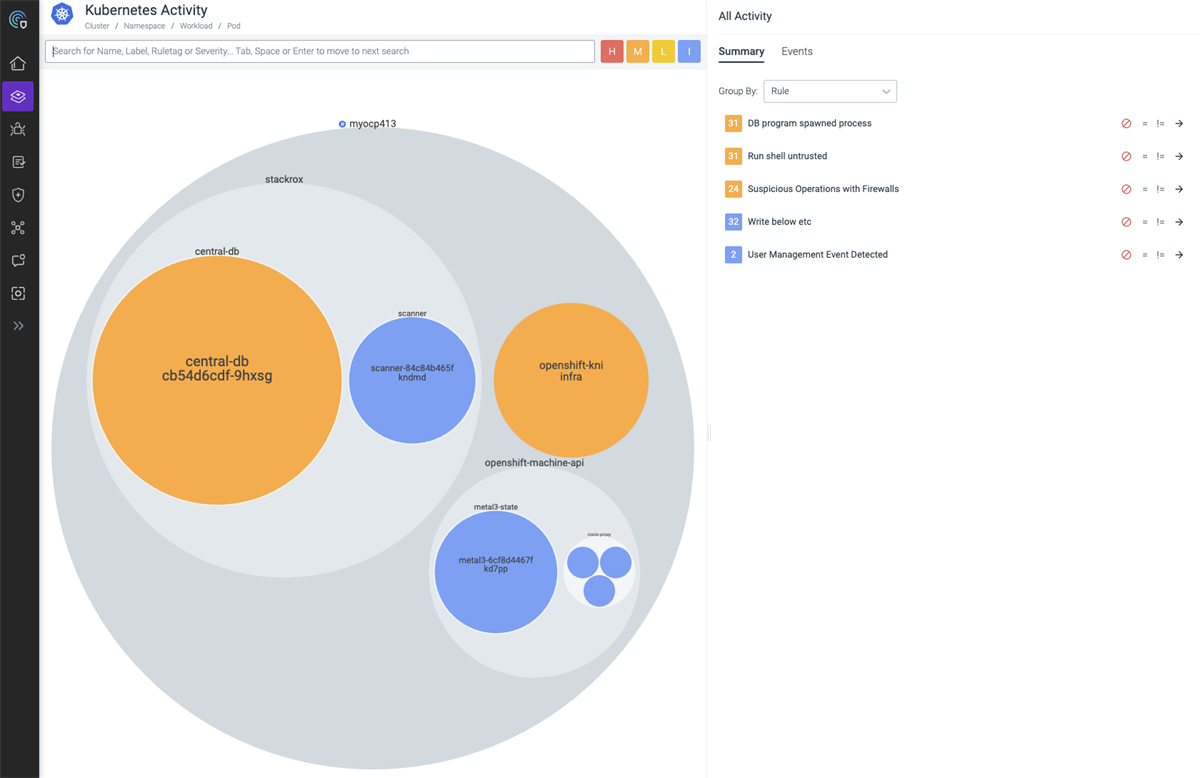1200x778 pixels.
Task: Click the block icon on DB program spawned process
Action: pyautogui.click(x=1126, y=123)
